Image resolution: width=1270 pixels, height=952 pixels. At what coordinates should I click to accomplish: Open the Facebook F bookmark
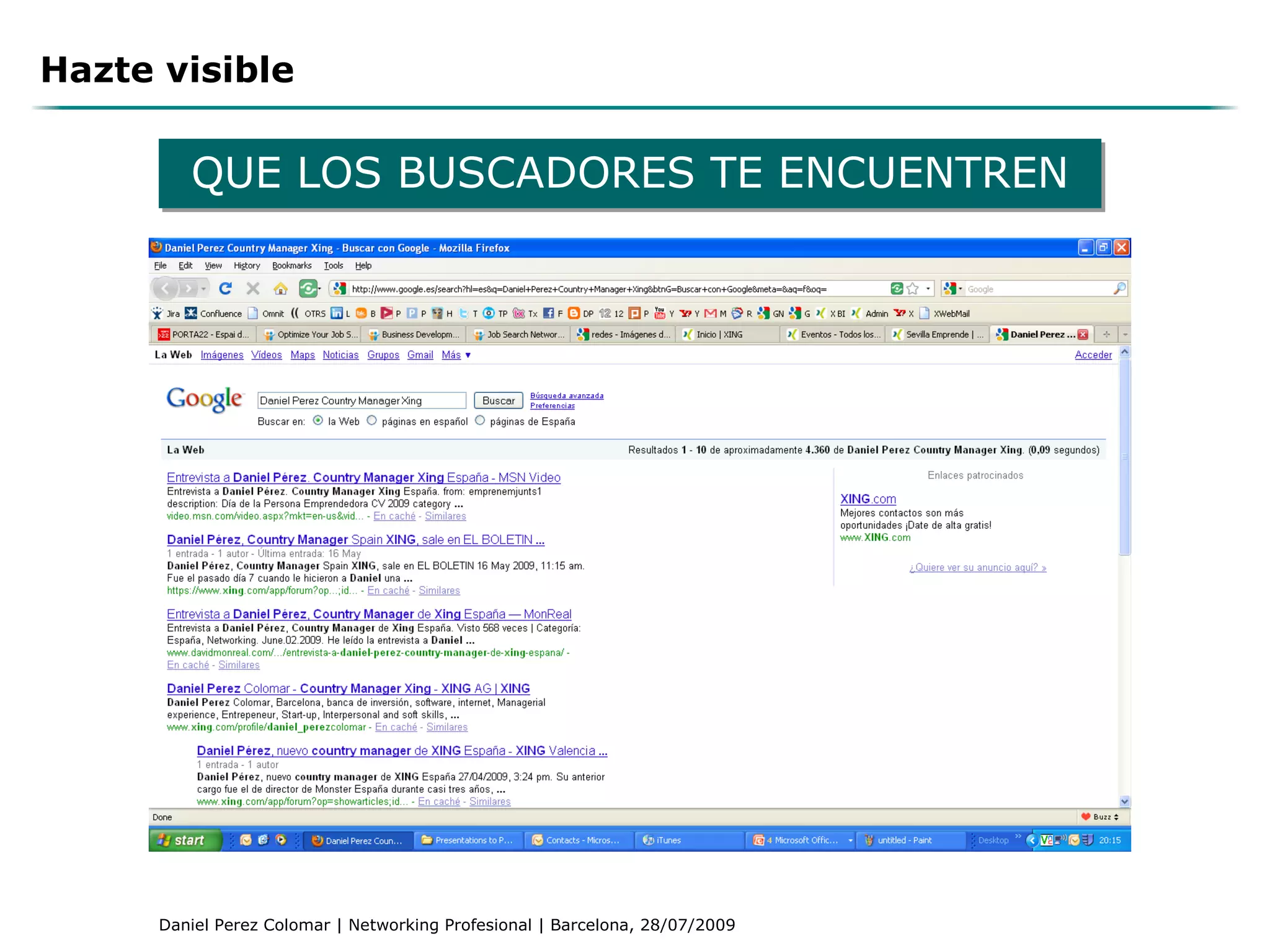553,314
